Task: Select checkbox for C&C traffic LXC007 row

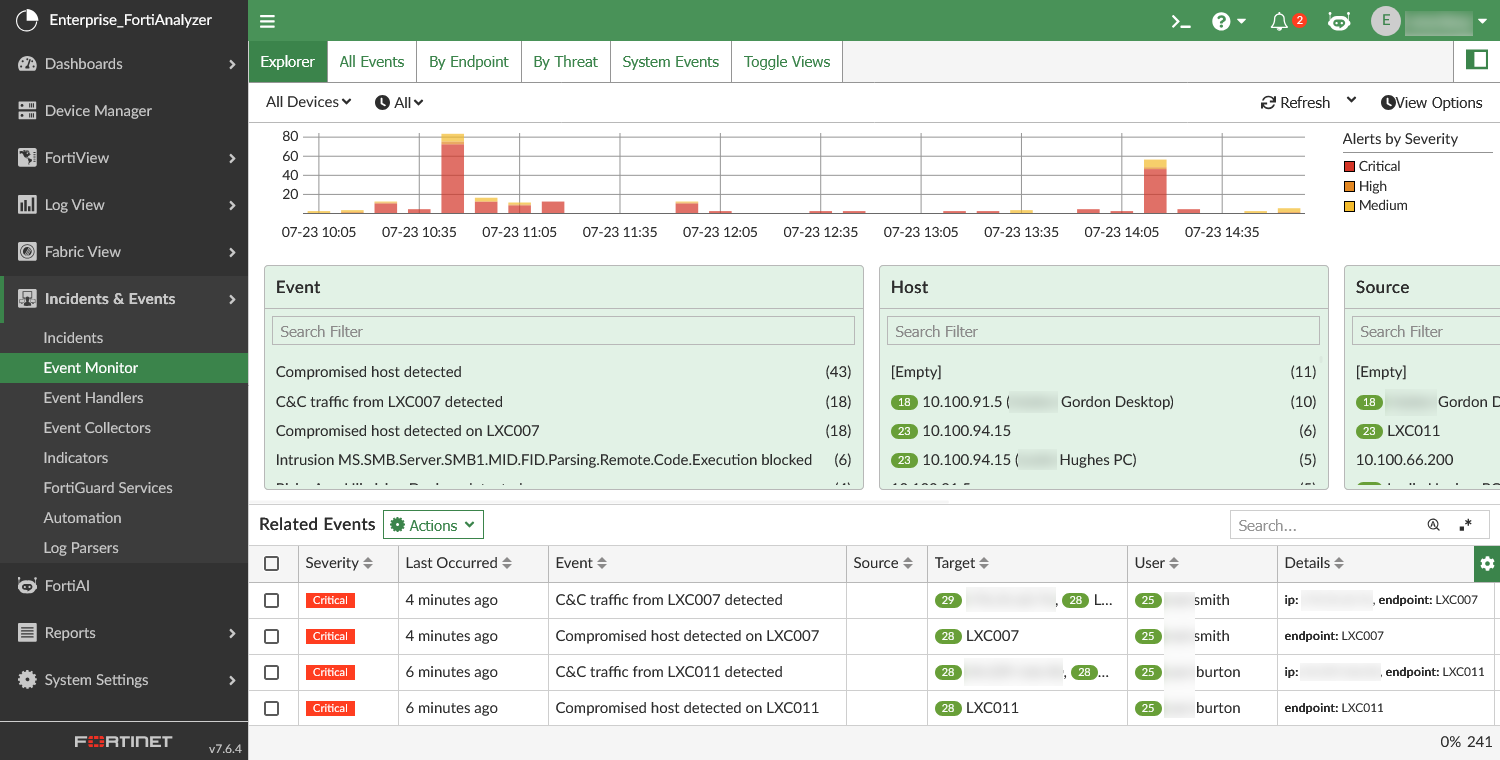Action: pyautogui.click(x=272, y=601)
